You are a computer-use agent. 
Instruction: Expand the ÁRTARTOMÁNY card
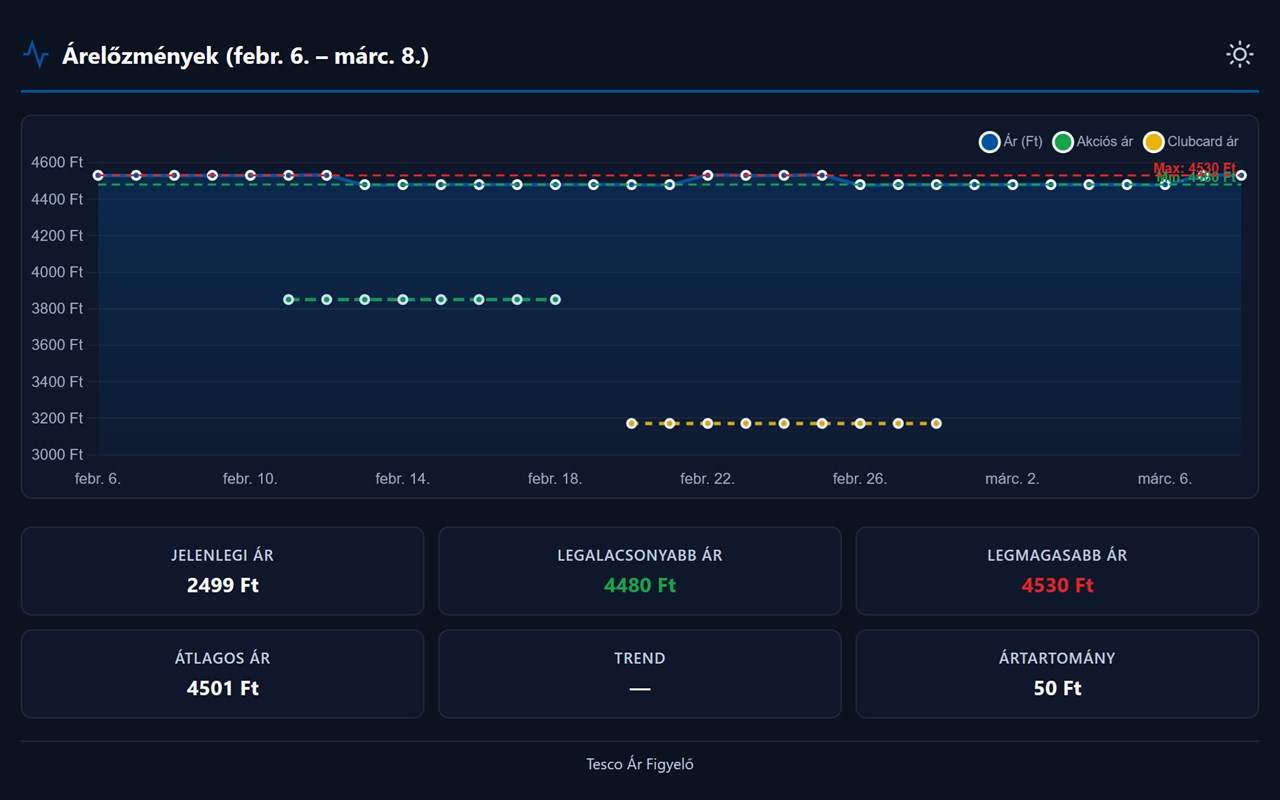click(1057, 673)
